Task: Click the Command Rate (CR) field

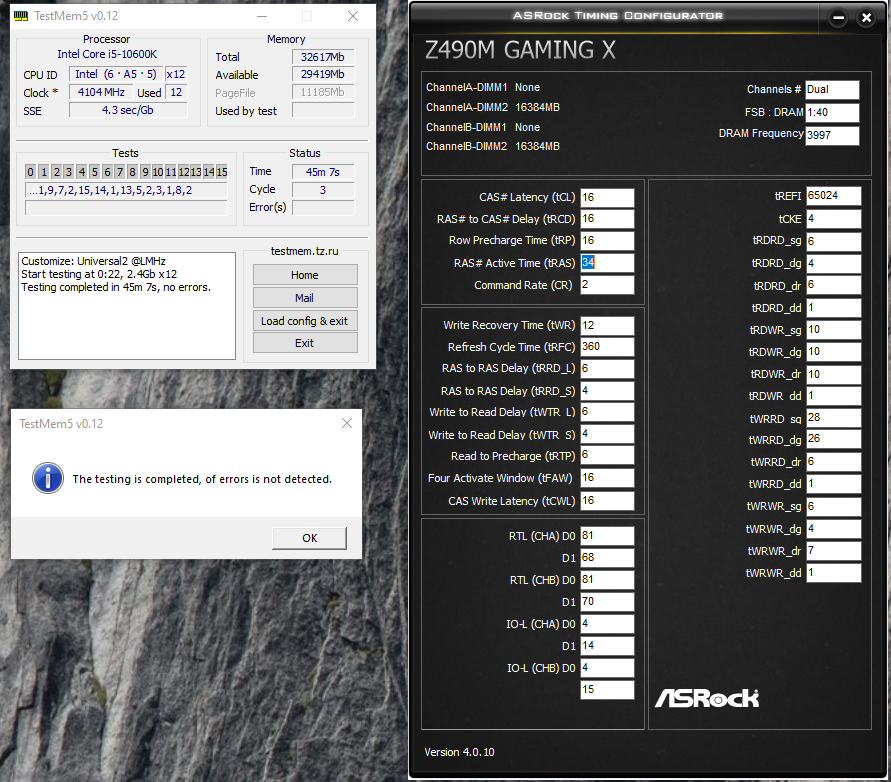Action: click(x=607, y=285)
